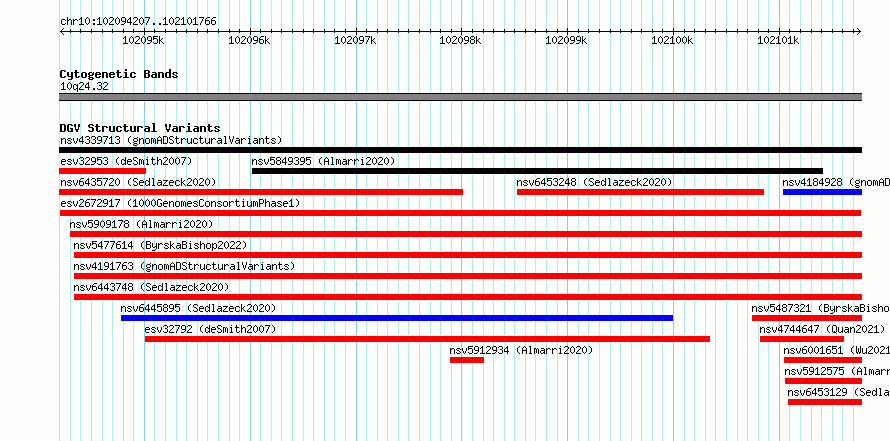Select the red nsv6435720 variant bar
This screenshot has height=441, width=890.
[261, 192]
